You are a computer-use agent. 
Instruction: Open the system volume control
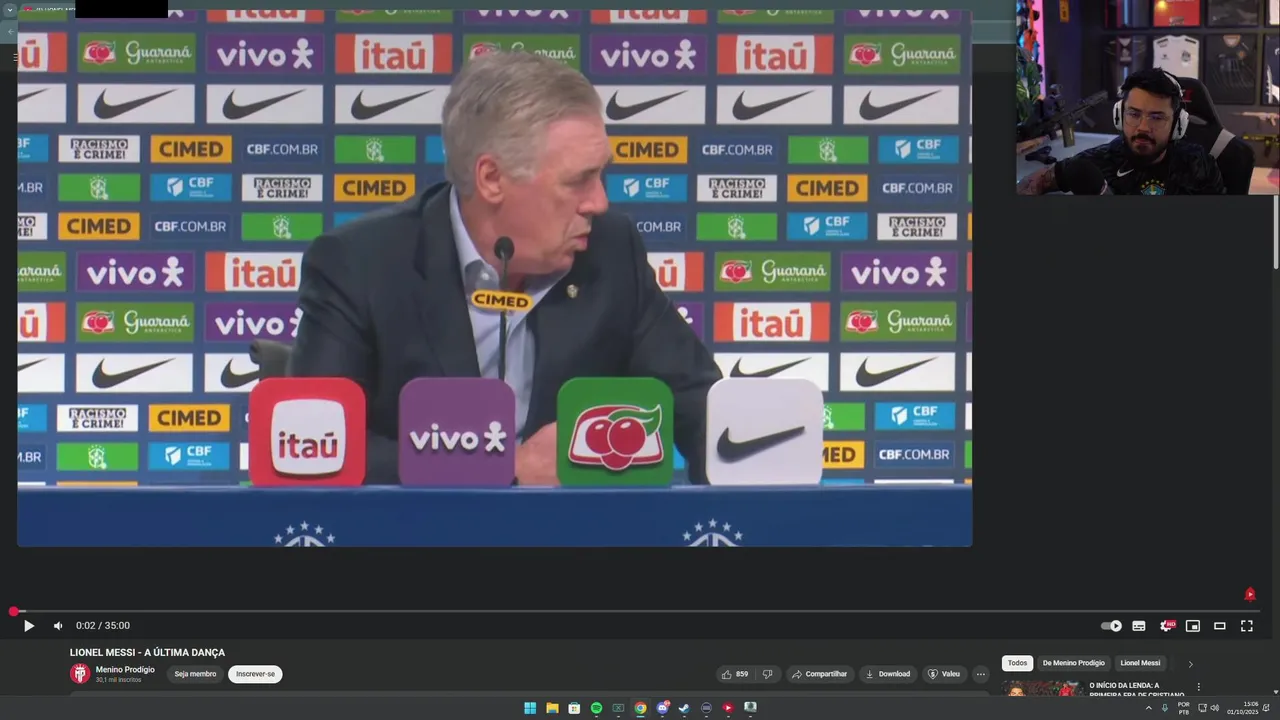coord(1215,708)
